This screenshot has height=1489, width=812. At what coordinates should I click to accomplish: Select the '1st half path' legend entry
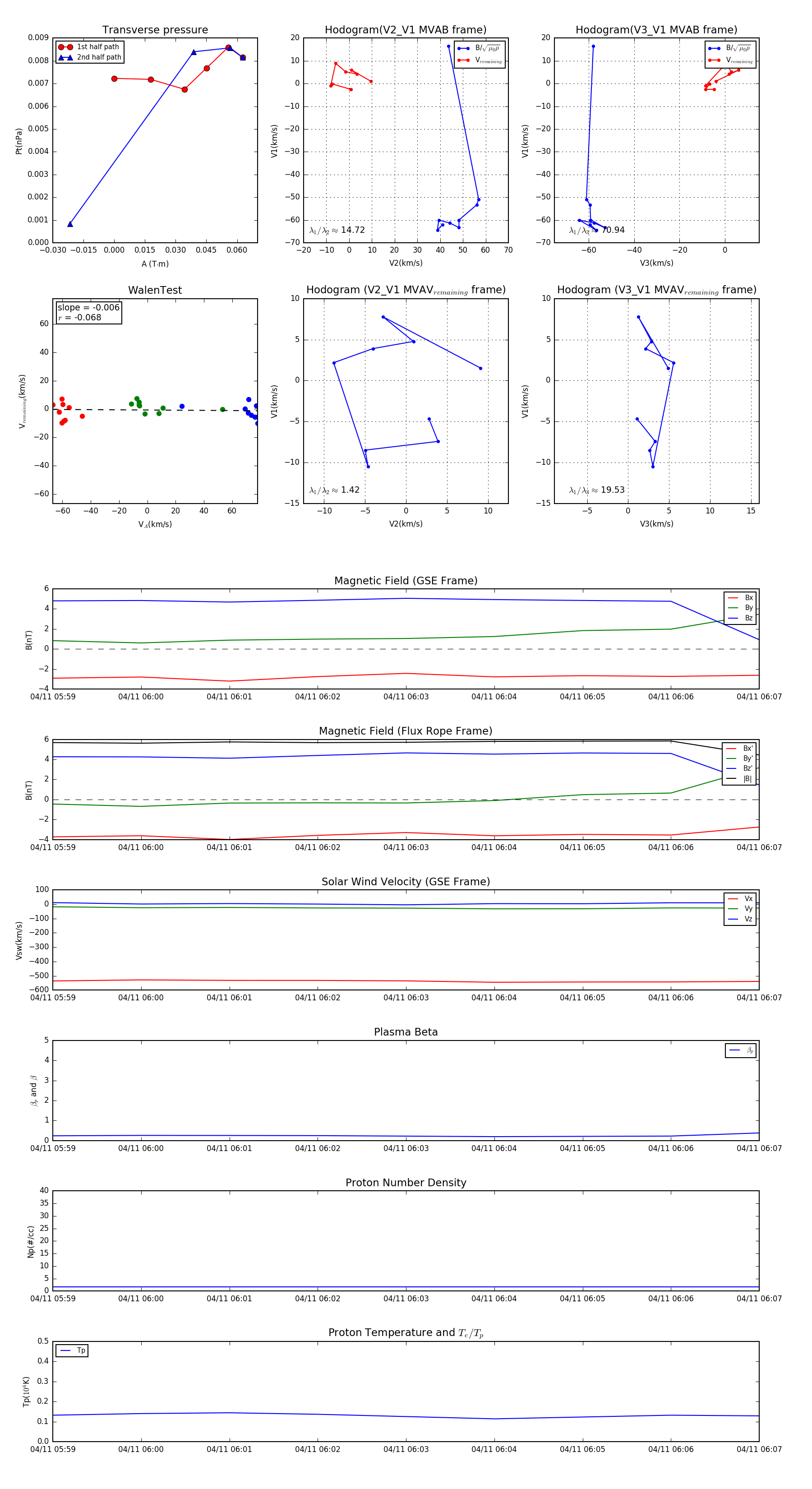[x=90, y=47]
